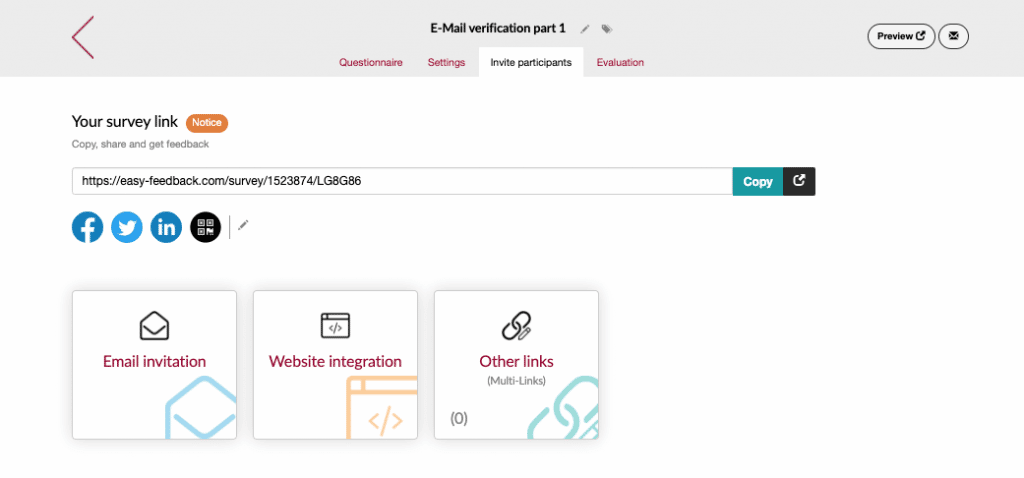Click the code window icon on Website integration

[335, 325]
